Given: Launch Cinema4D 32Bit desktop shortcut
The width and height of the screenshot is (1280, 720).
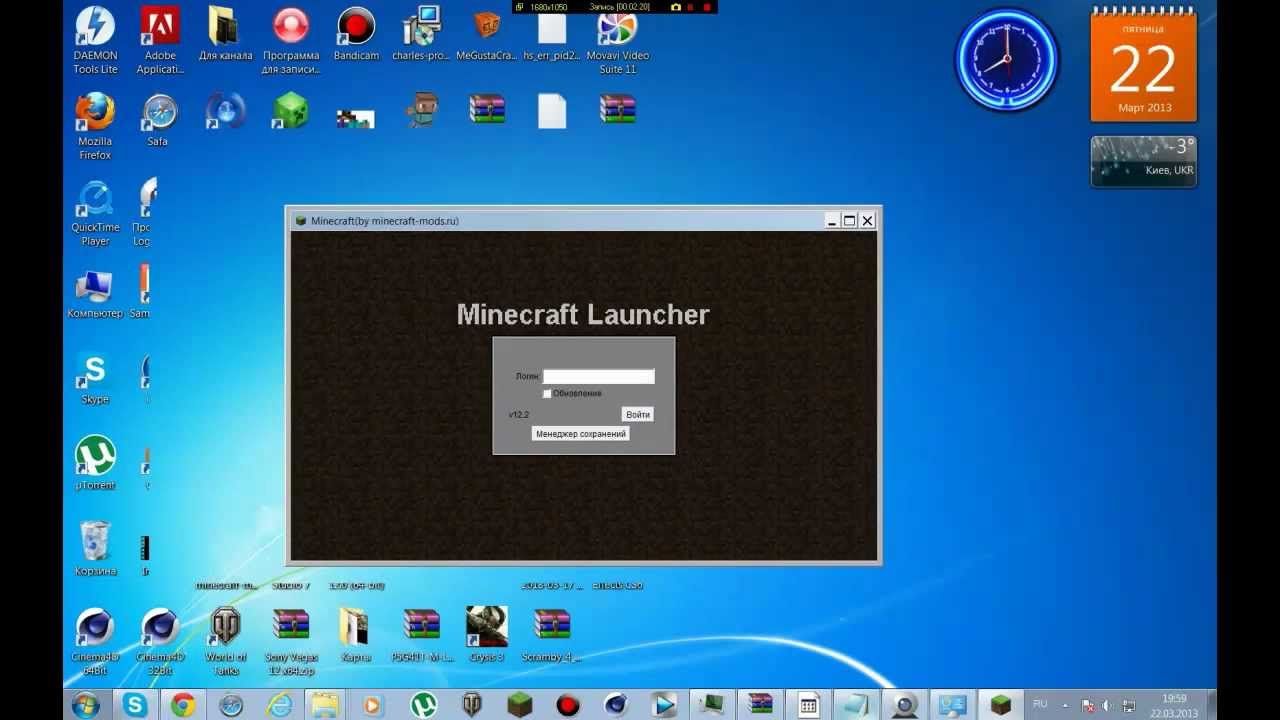Looking at the screenshot, I should 160,642.
